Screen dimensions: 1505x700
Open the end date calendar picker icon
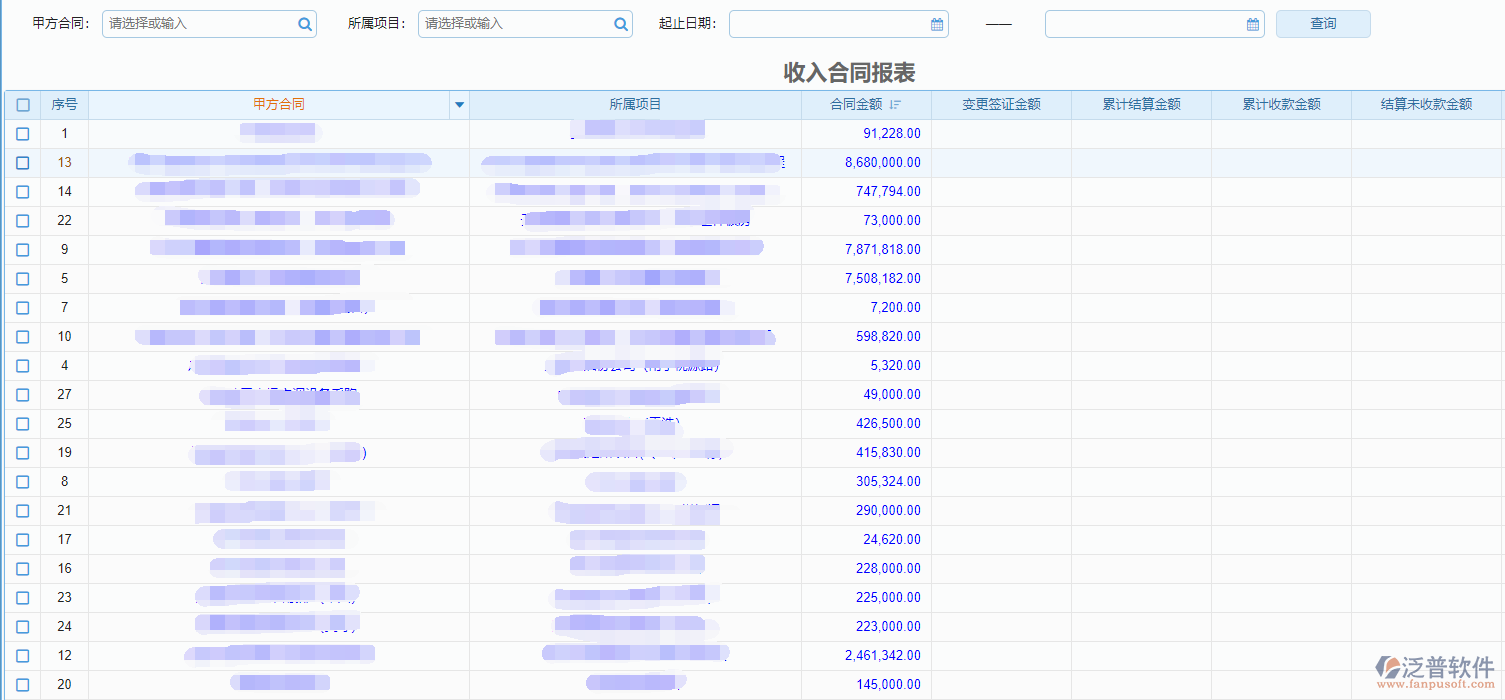click(1252, 23)
